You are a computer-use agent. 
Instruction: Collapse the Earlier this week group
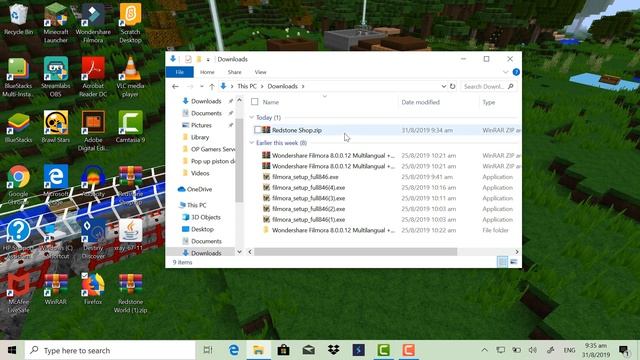pos(252,143)
